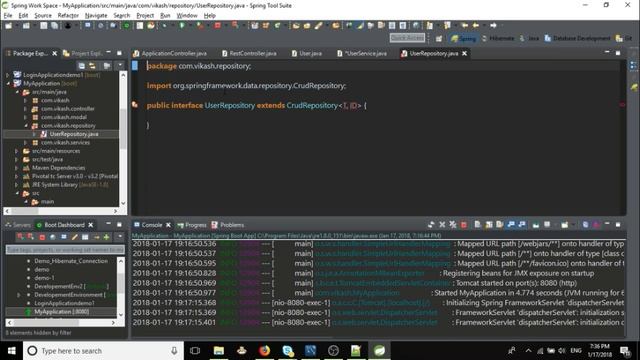Click the Forward navigation arrow toolbar icon
Viewport: 640px width, 360px height.
[493, 25]
